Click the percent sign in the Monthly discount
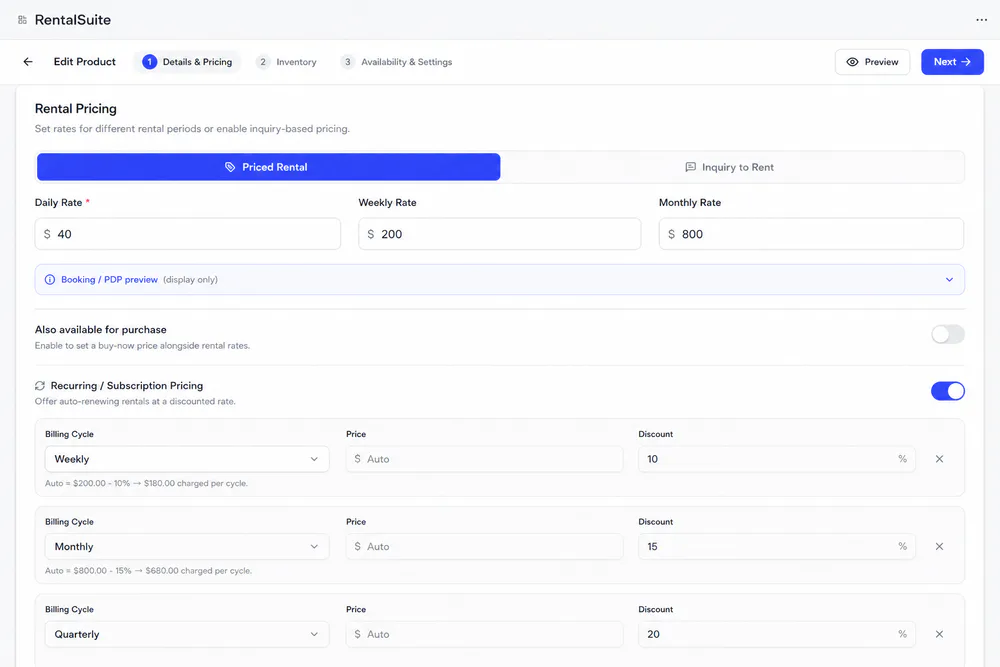Screen dimensions: 1000x667 click(902, 546)
